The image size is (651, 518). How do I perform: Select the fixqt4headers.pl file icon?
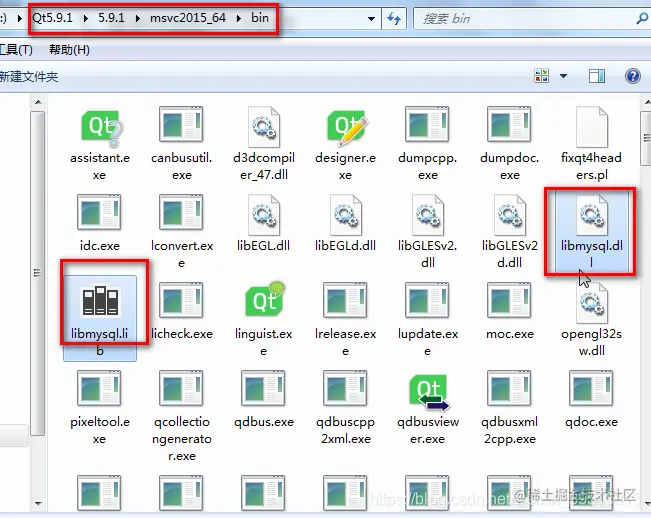coord(592,126)
